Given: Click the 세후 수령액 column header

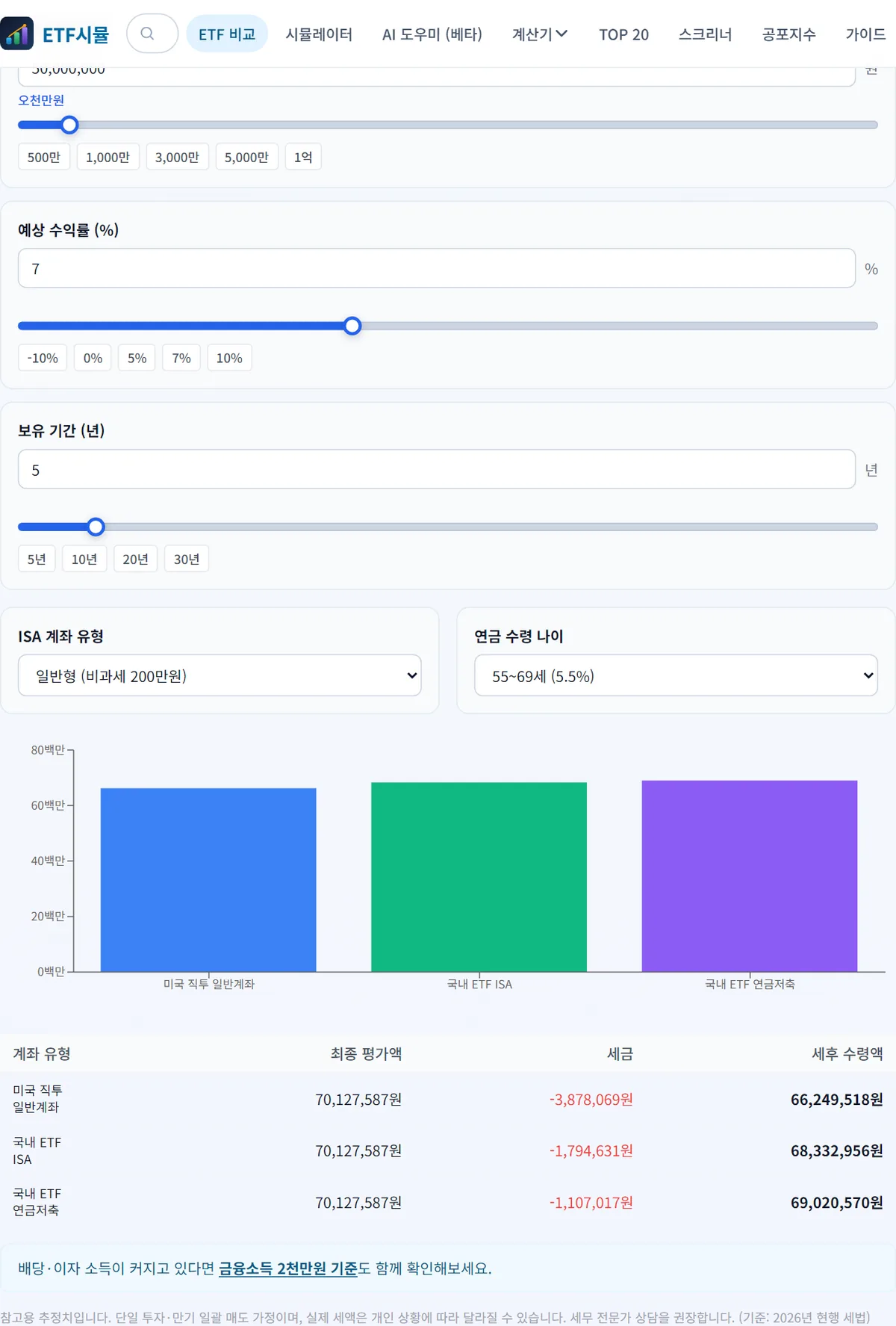Looking at the screenshot, I should (x=847, y=1053).
